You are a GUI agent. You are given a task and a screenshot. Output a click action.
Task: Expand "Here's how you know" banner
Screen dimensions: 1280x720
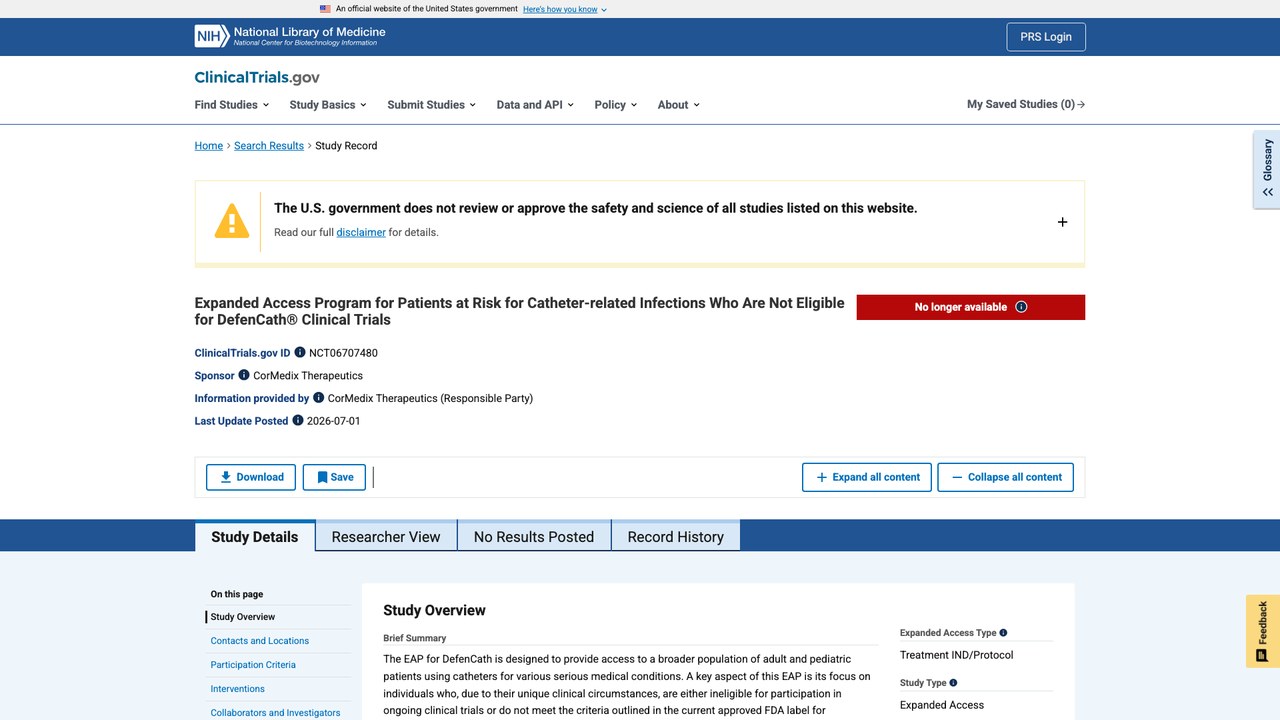[565, 9]
